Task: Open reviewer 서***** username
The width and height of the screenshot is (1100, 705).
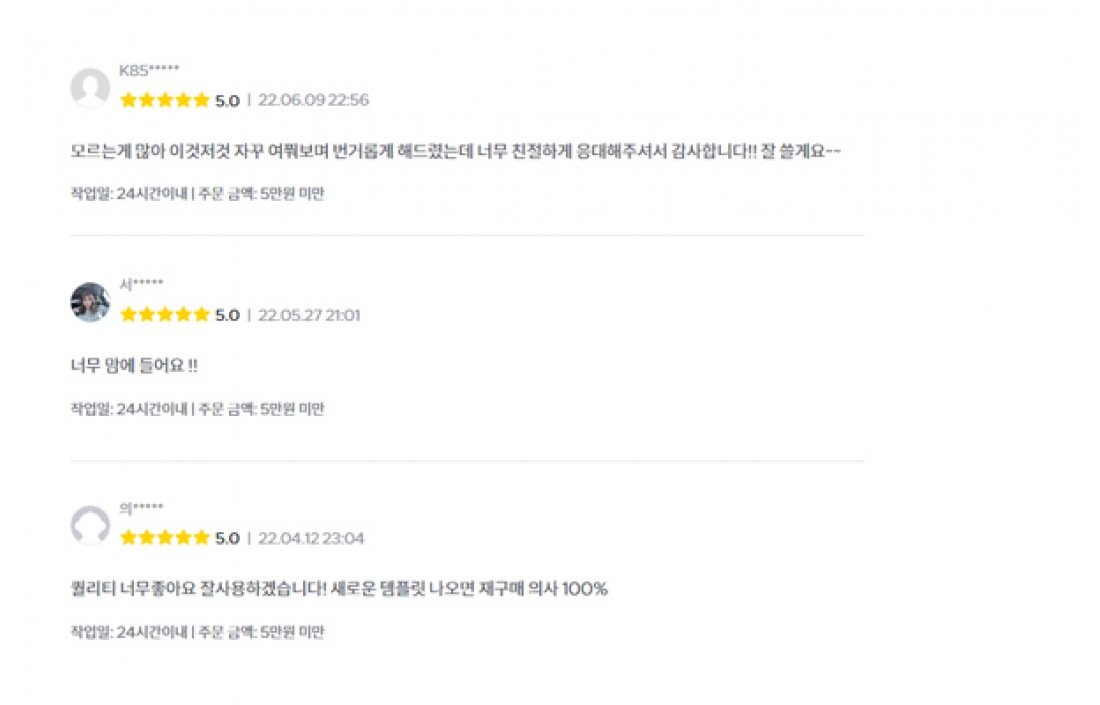Action: pos(141,285)
